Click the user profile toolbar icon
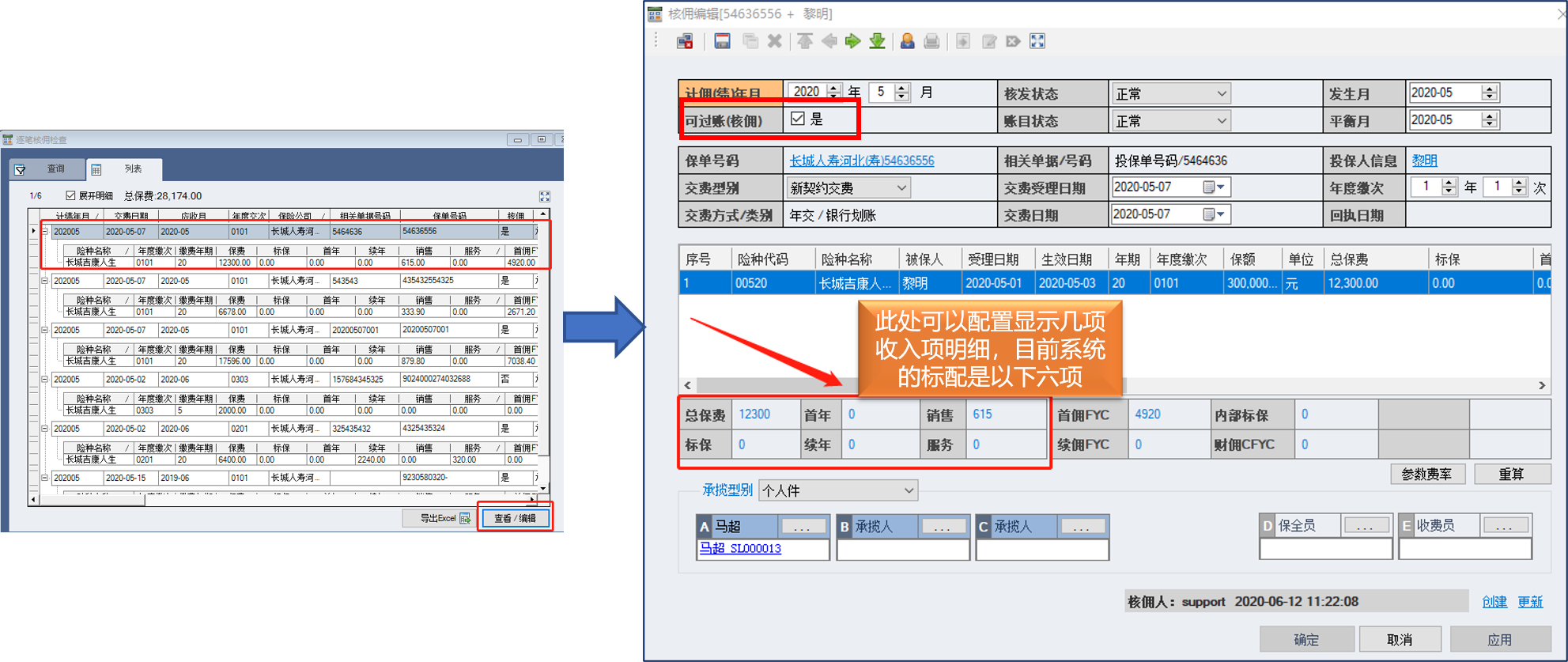Image resolution: width=1568 pixels, height=662 pixels. click(x=907, y=41)
